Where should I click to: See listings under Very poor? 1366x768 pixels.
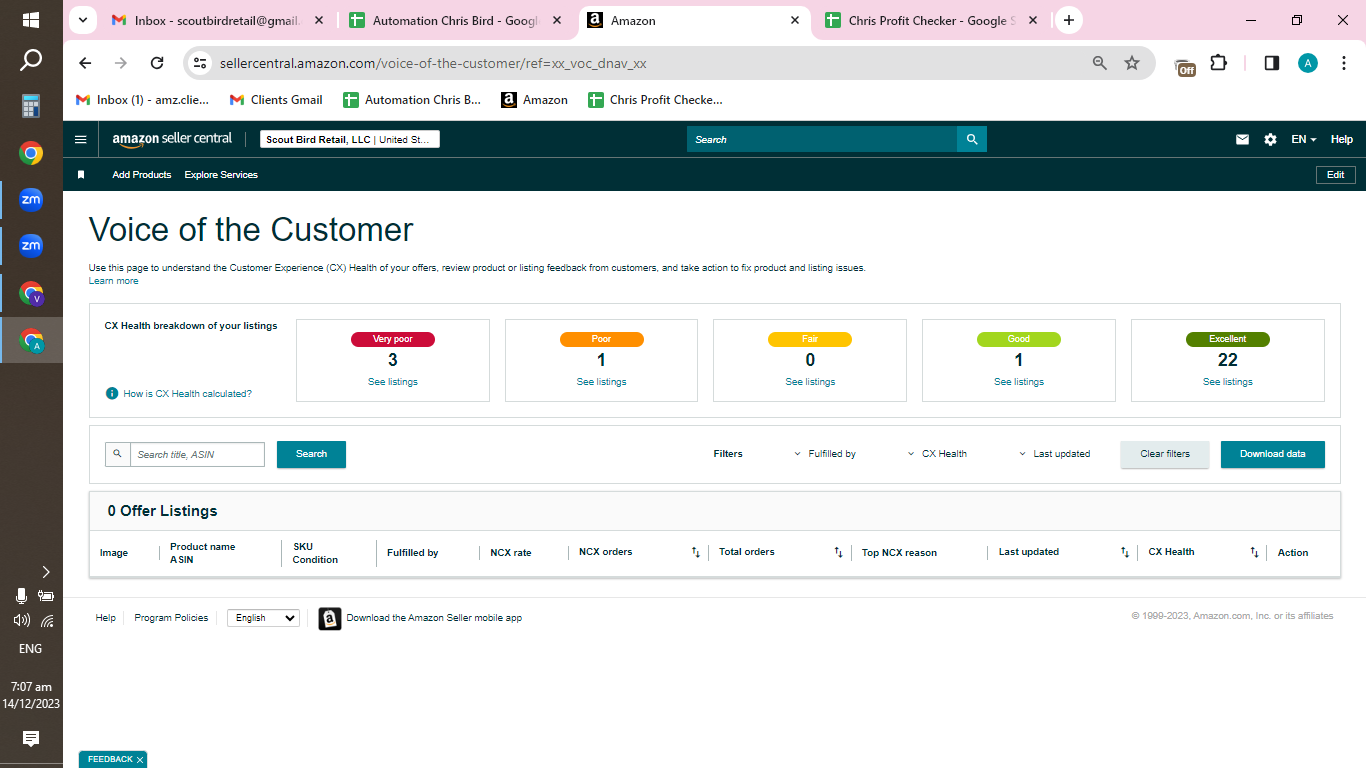tap(393, 382)
